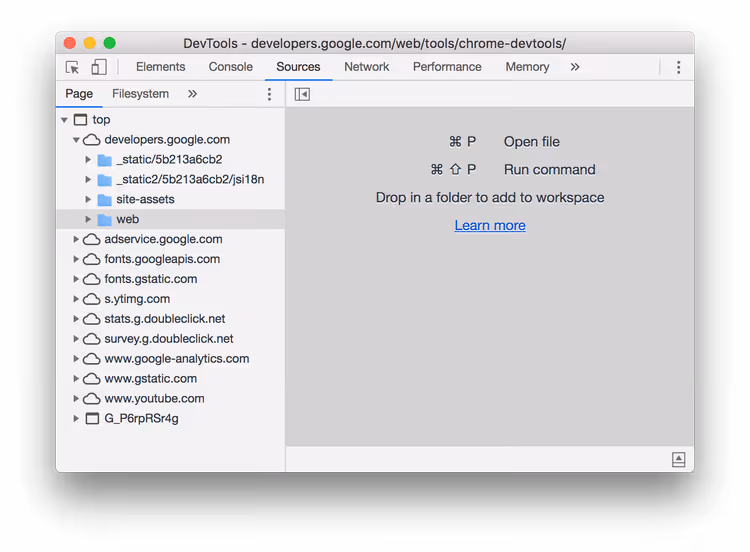Click frame icon beside G_P6rpRSr4g

pos(92,419)
